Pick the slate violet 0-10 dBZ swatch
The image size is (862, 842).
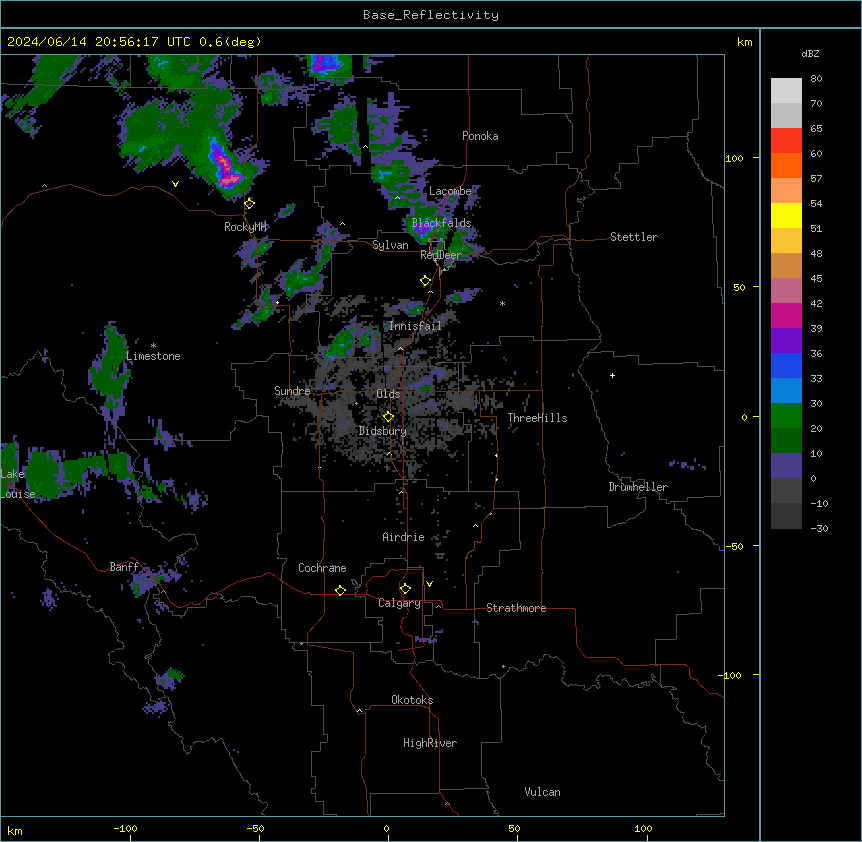tap(786, 466)
